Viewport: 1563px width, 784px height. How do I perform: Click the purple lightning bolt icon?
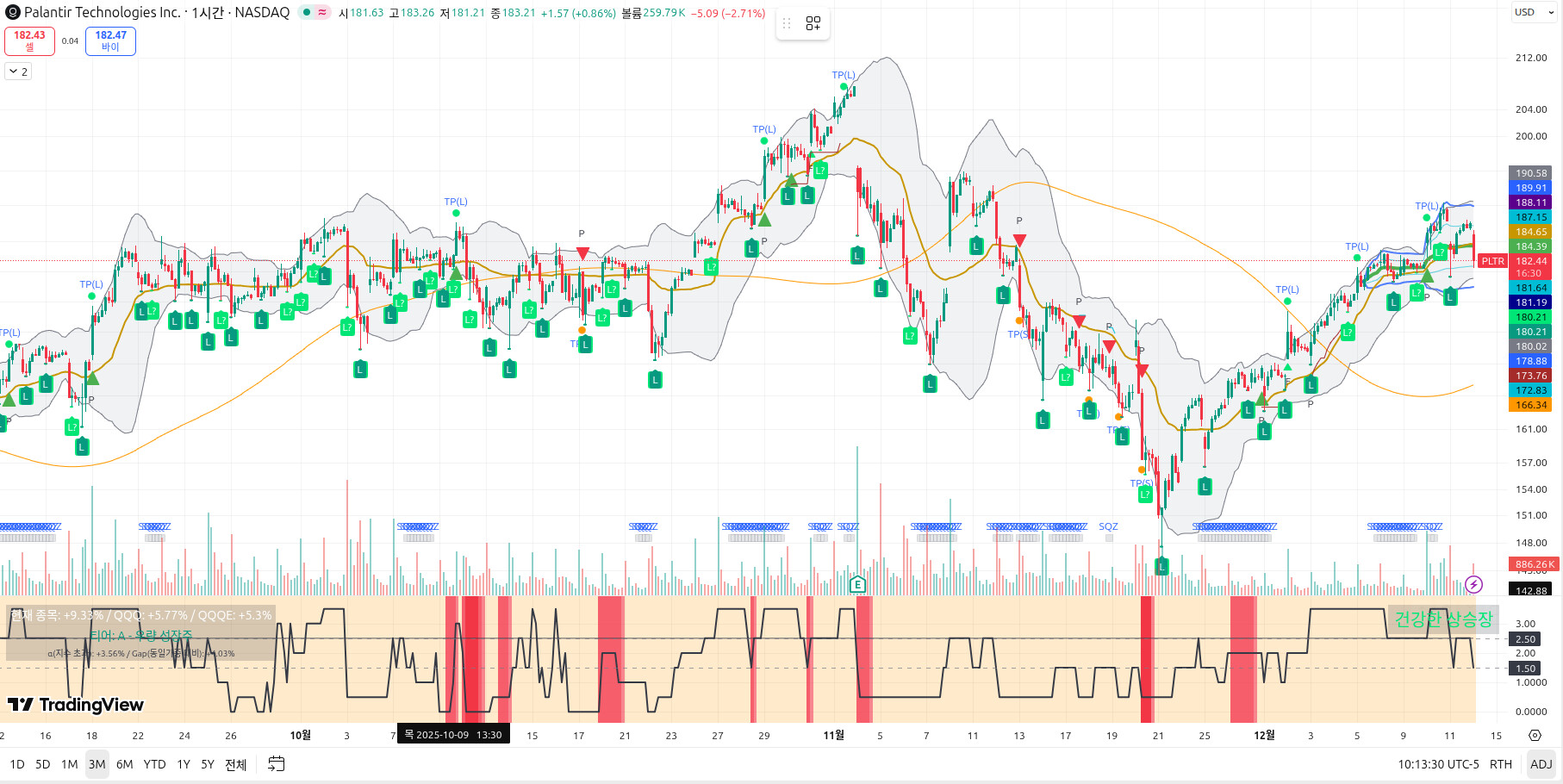click(x=1473, y=584)
